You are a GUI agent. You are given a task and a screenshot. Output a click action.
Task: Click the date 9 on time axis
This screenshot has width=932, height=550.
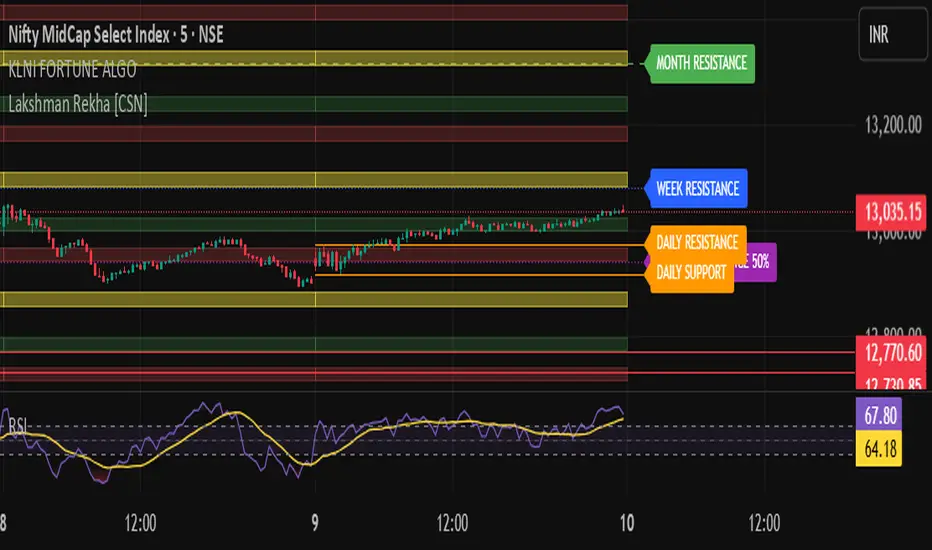tap(314, 523)
